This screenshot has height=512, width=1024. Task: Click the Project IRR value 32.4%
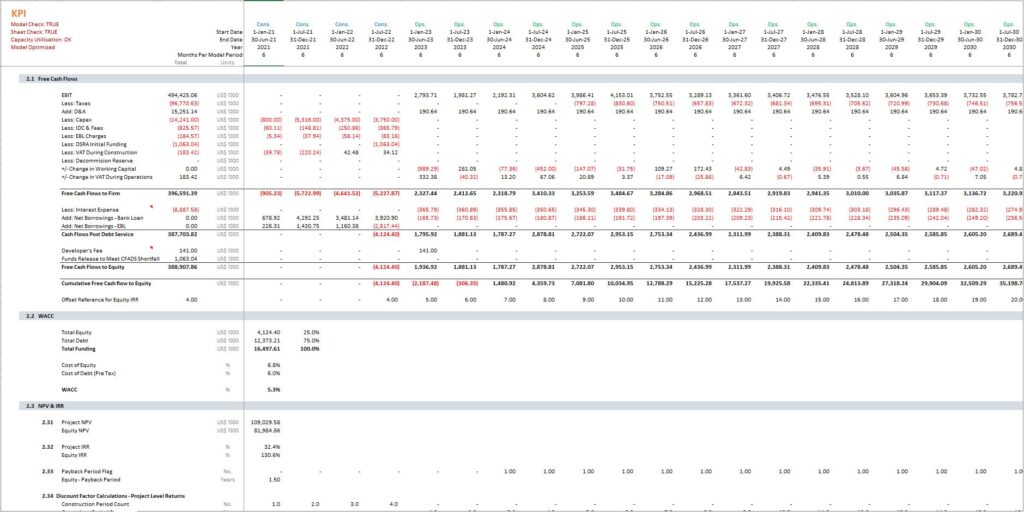(272, 447)
